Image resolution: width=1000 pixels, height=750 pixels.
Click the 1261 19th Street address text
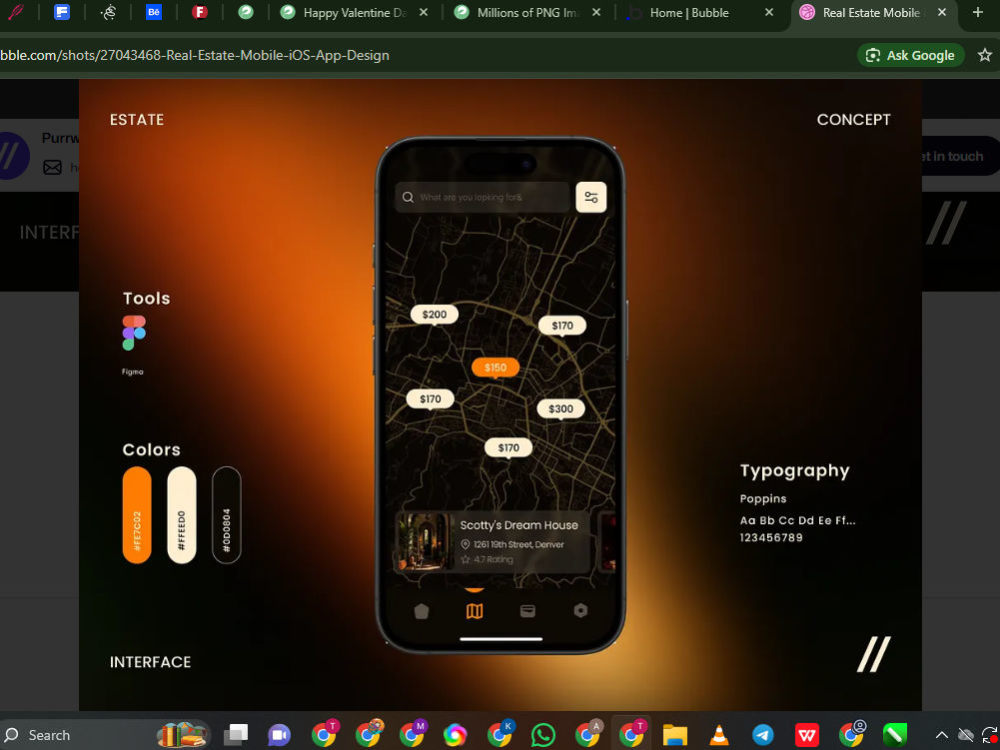(518, 545)
